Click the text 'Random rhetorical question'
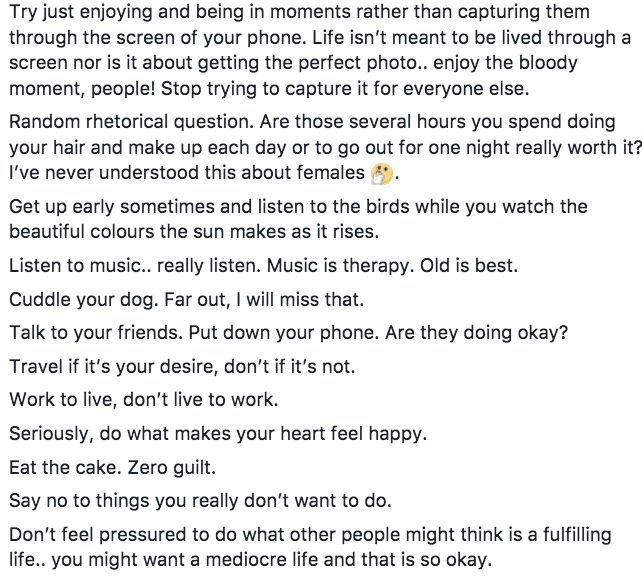Image resolution: width=642 pixels, height=577 pixels. (131, 122)
